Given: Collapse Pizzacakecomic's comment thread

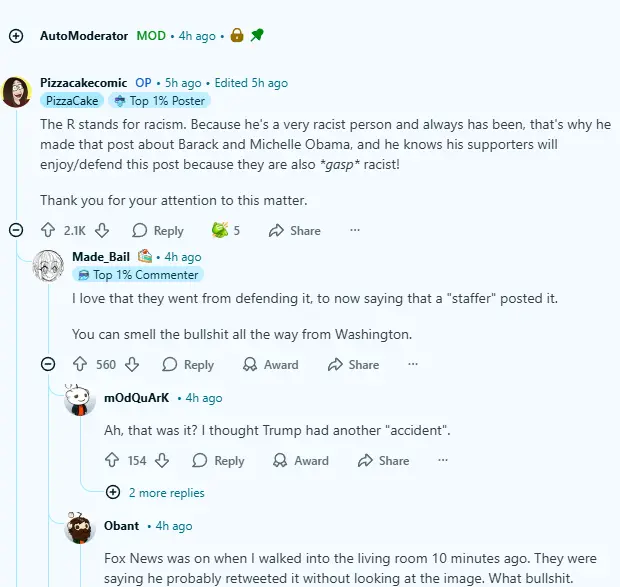Looking at the screenshot, I should click(16, 230).
